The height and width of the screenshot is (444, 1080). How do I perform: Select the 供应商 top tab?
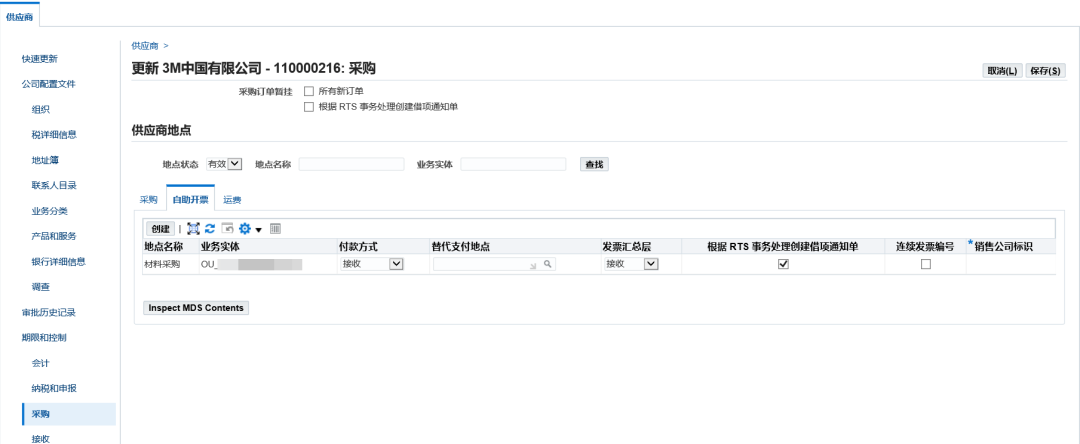(19, 17)
